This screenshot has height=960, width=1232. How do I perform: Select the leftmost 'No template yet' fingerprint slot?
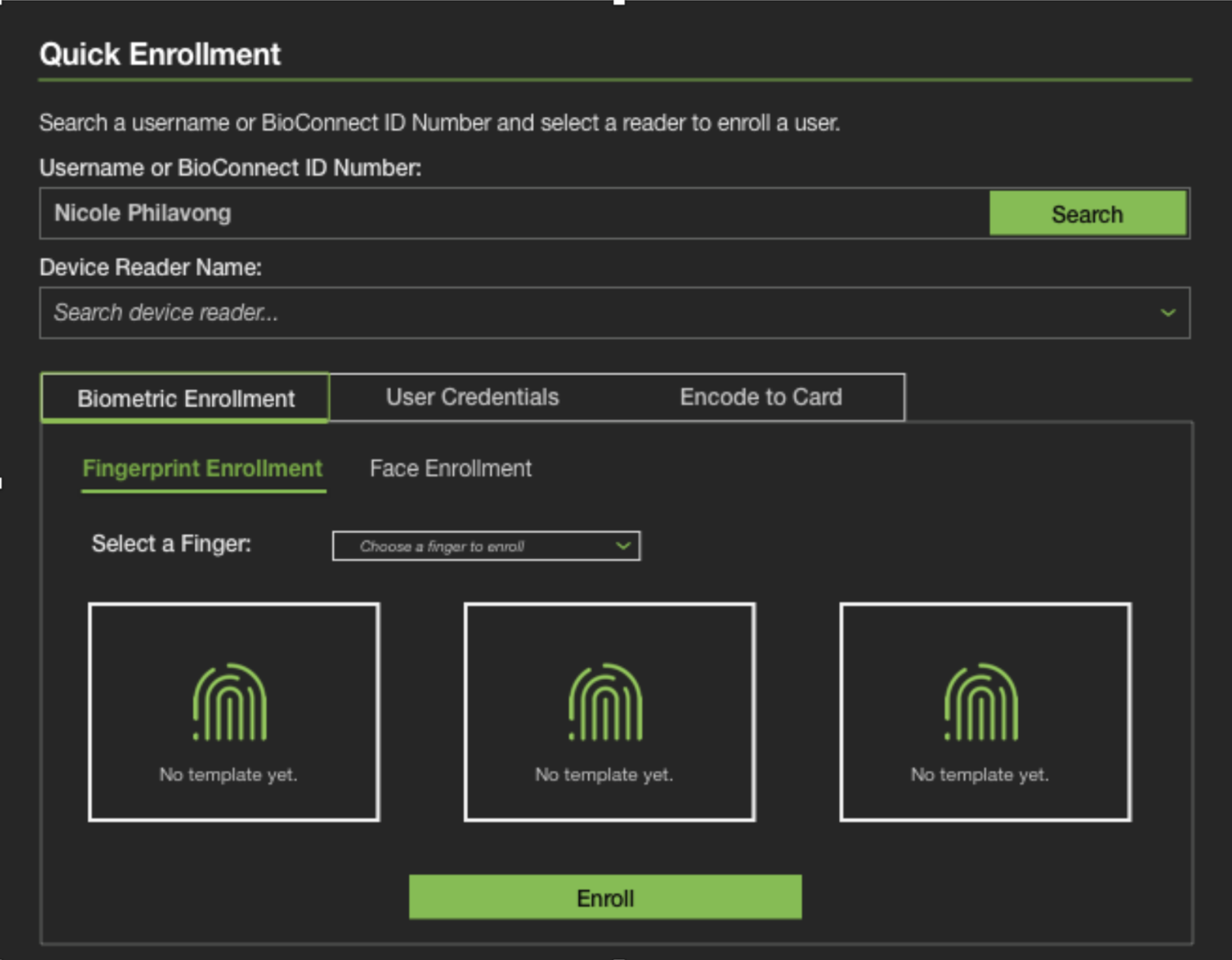coord(232,712)
